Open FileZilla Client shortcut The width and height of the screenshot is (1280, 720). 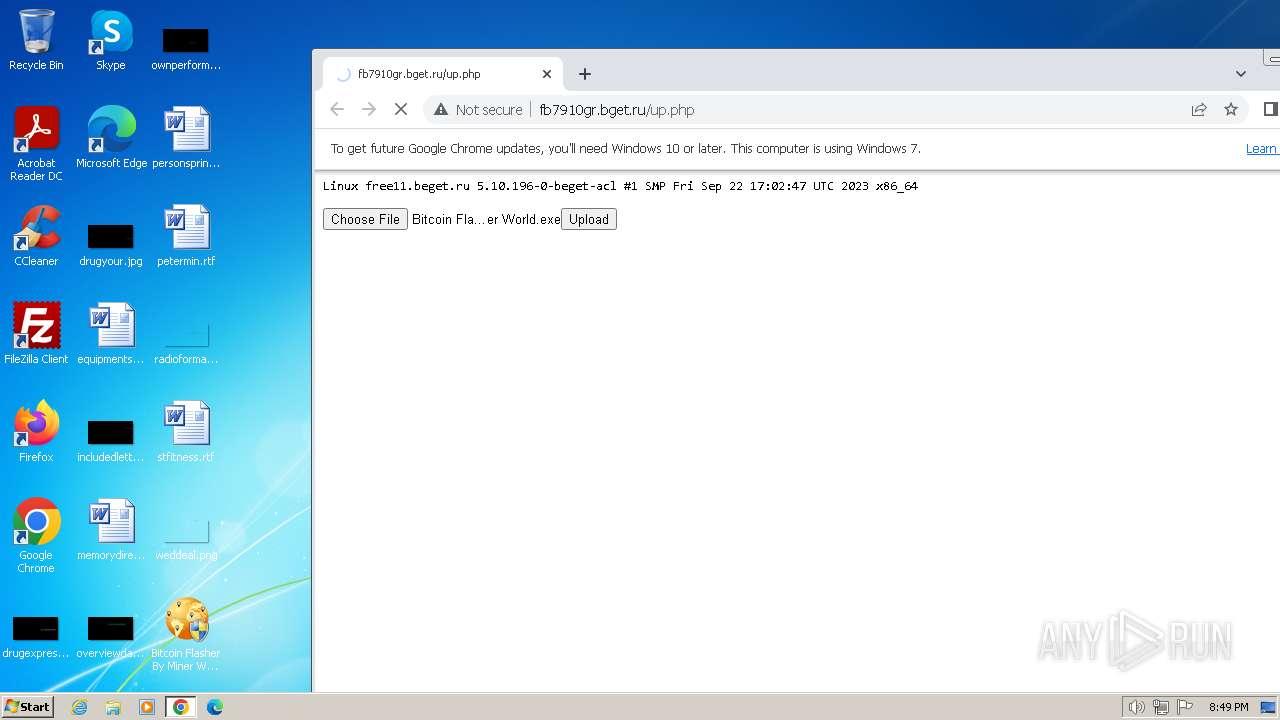click(36, 333)
